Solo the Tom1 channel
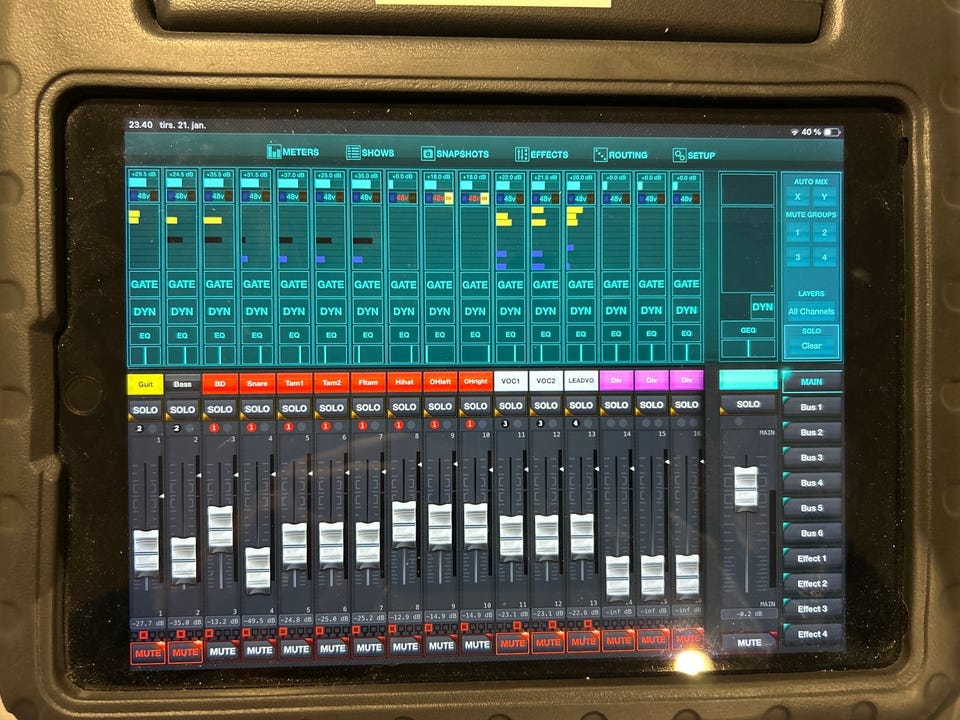960x720 pixels. 294,408
